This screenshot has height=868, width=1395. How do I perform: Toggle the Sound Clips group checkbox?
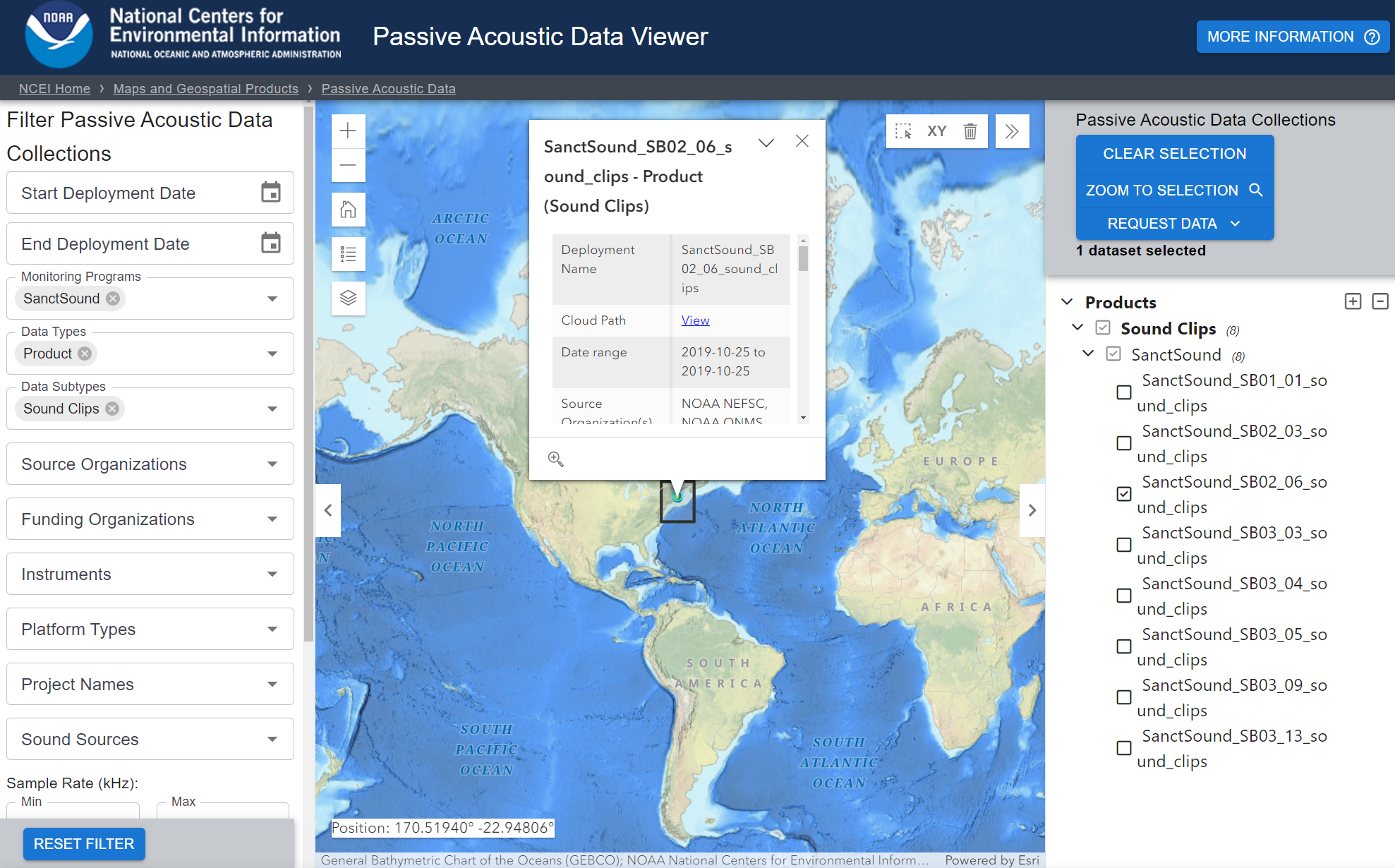pyautogui.click(x=1103, y=328)
